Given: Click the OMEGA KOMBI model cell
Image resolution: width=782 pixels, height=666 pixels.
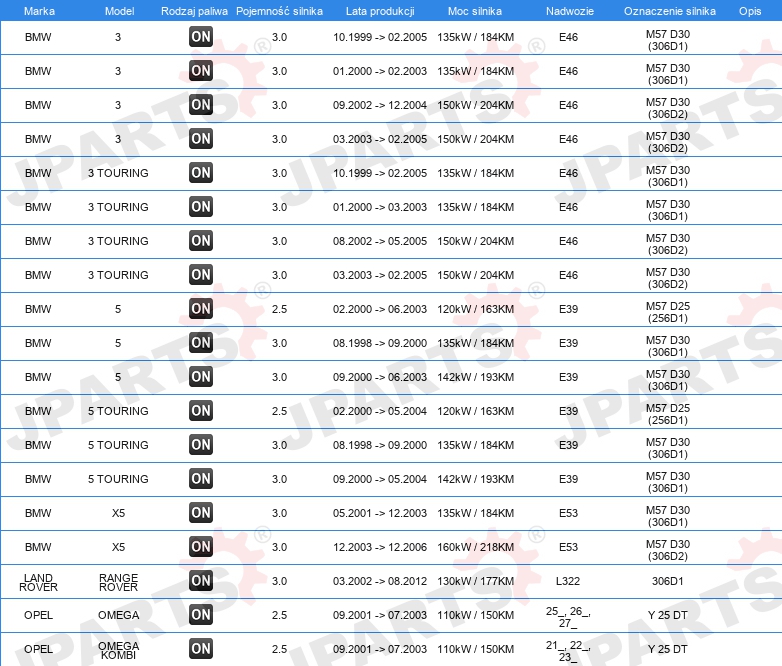Looking at the screenshot, I should pos(118,650).
